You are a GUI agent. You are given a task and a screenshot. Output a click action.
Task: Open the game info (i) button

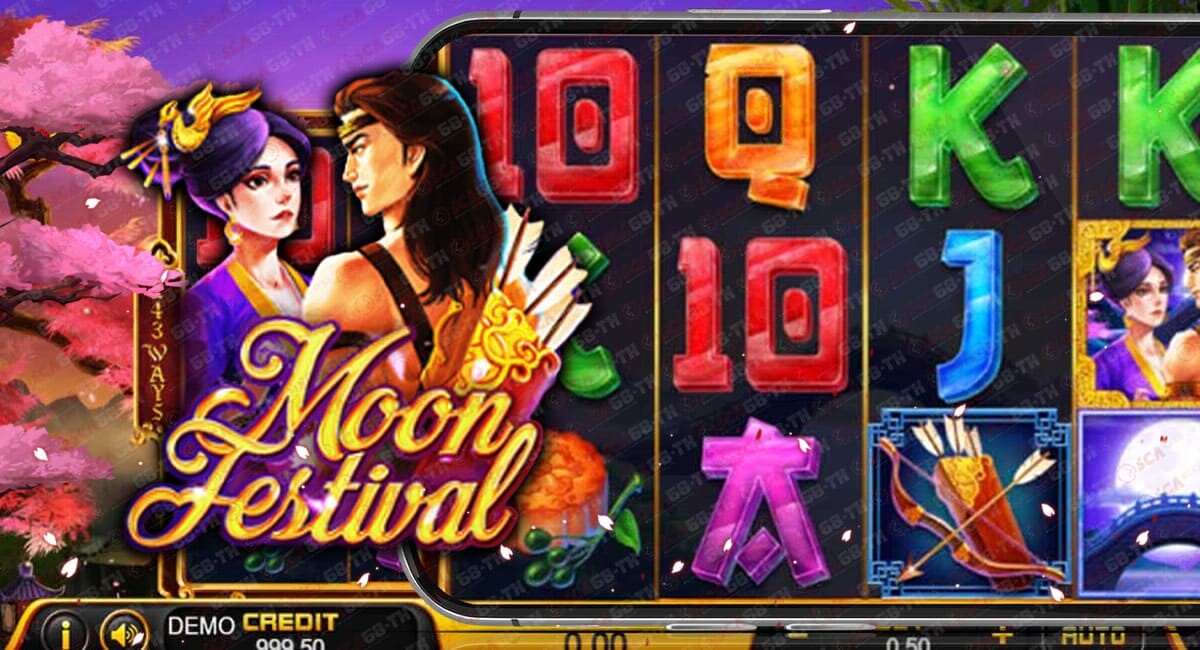(x=64, y=632)
